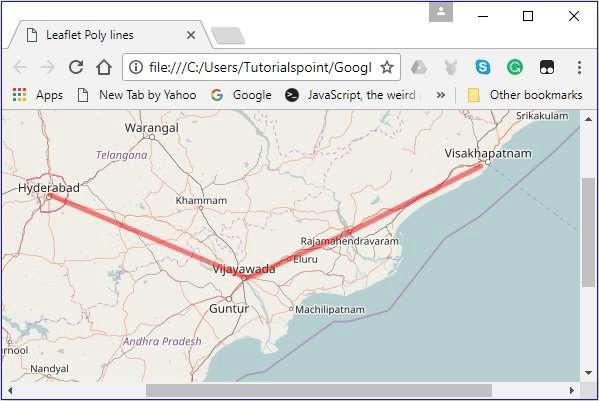Image resolution: width=599 pixels, height=401 pixels.
Task: Open the Skype extension icon
Action: [482, 67]
